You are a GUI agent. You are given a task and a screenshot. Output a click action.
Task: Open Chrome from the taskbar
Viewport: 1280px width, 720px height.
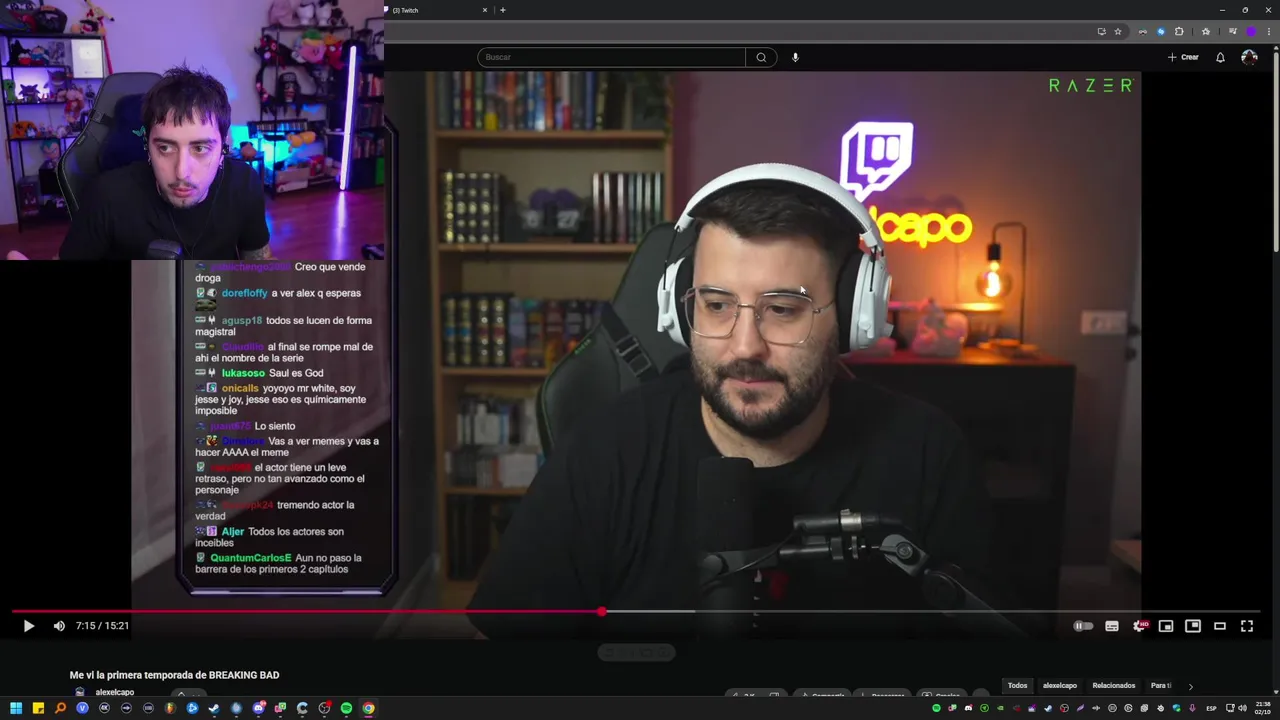click(x=368, y=708)
